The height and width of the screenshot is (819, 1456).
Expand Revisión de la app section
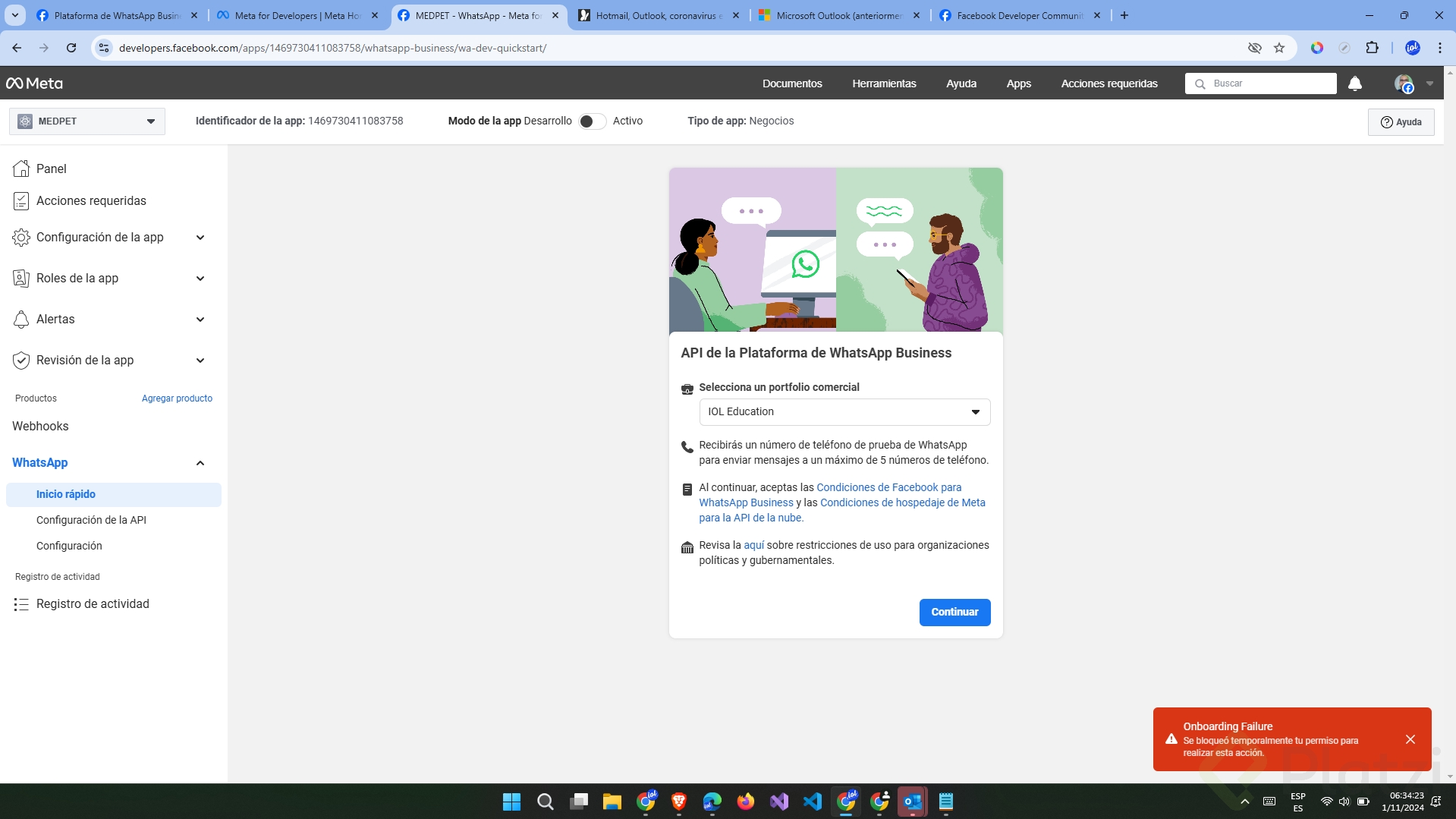click(x=200, y=361)
